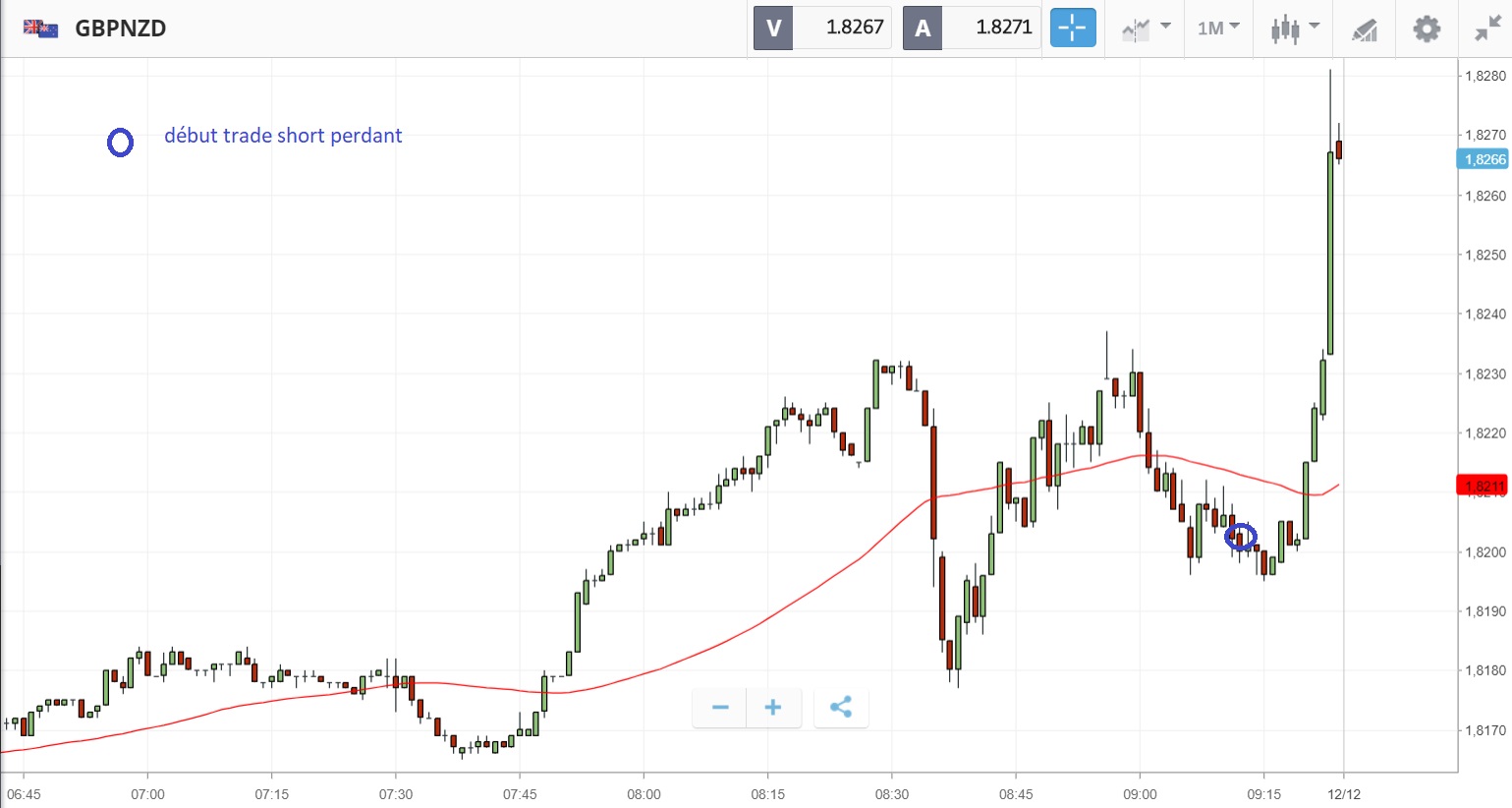Open the compare/indicators chart dropdown
The height and width of the screenshot is (808, 1512).
pyautogui.click(x=1146, y=29)
